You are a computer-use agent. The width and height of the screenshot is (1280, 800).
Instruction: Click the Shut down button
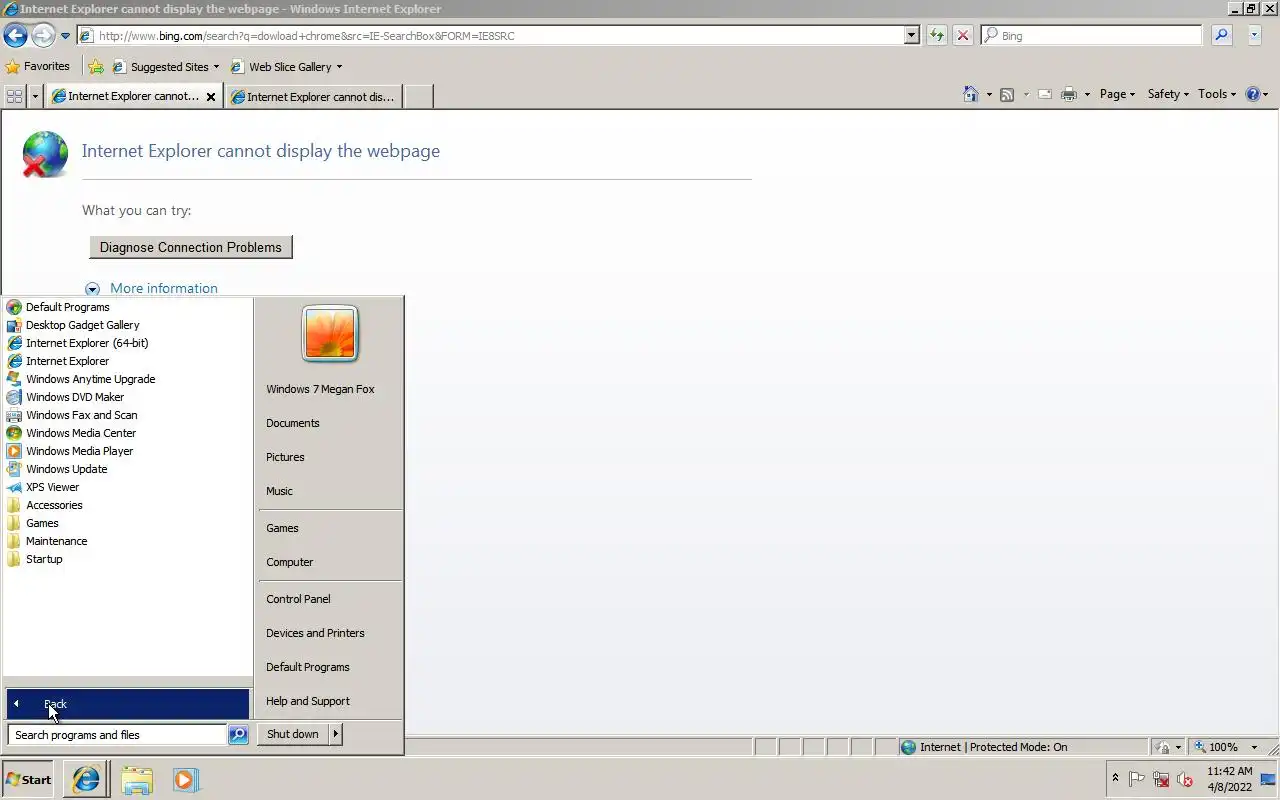click(x=293, y=734)
